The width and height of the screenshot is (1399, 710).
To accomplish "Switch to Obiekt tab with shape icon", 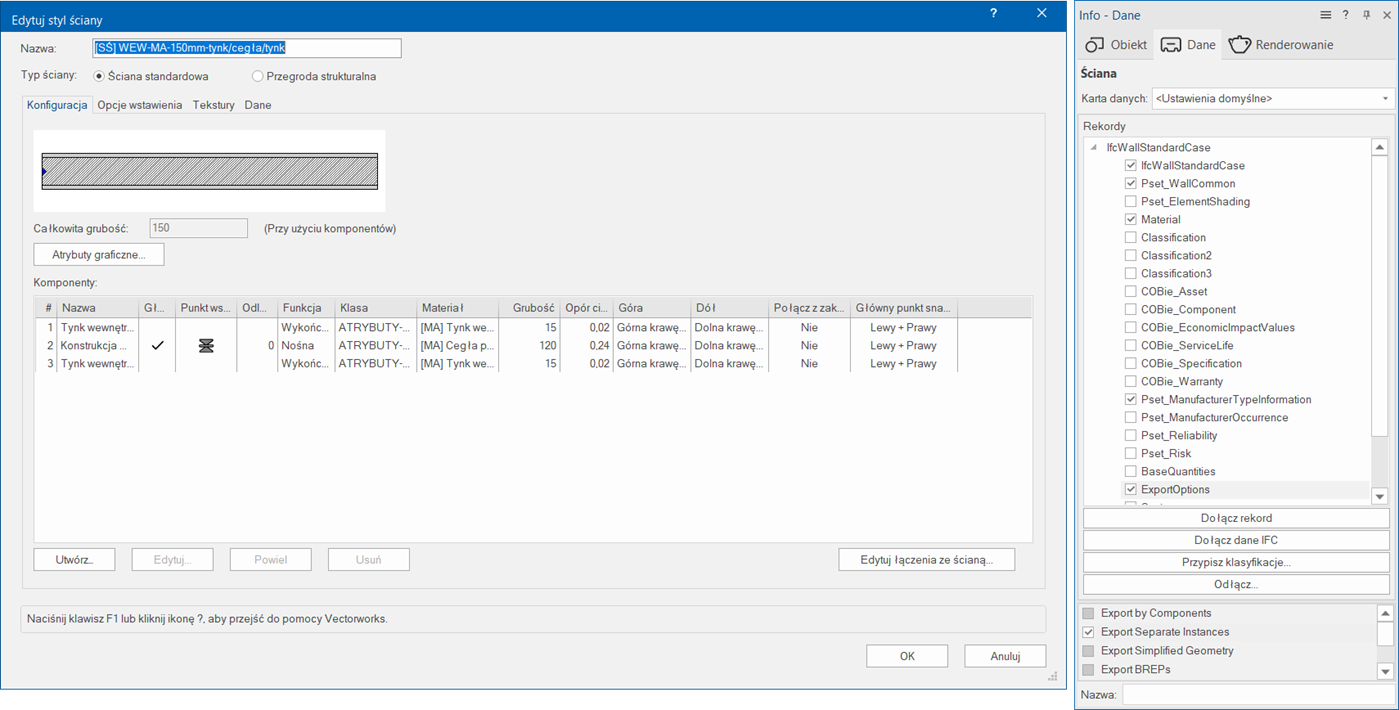I will 1115,45.
